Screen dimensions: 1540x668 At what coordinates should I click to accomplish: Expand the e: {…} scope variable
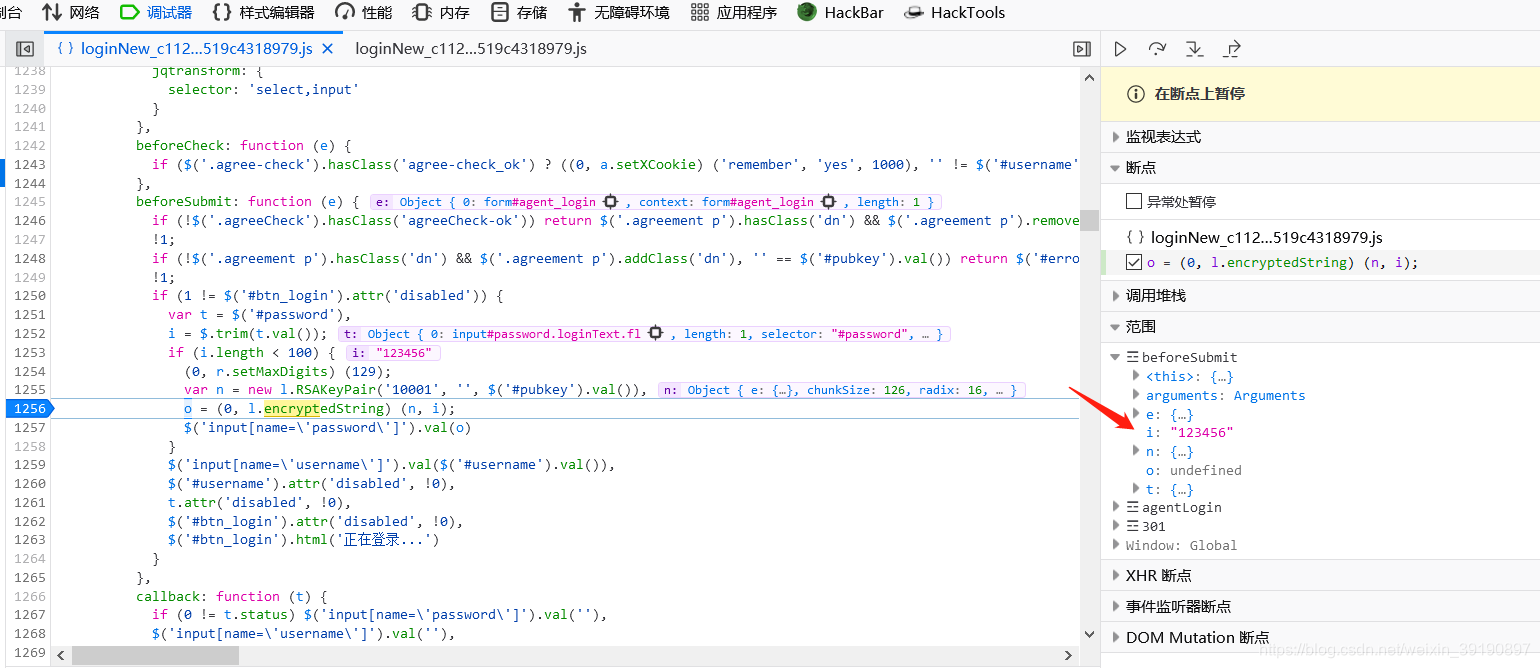1135,414
